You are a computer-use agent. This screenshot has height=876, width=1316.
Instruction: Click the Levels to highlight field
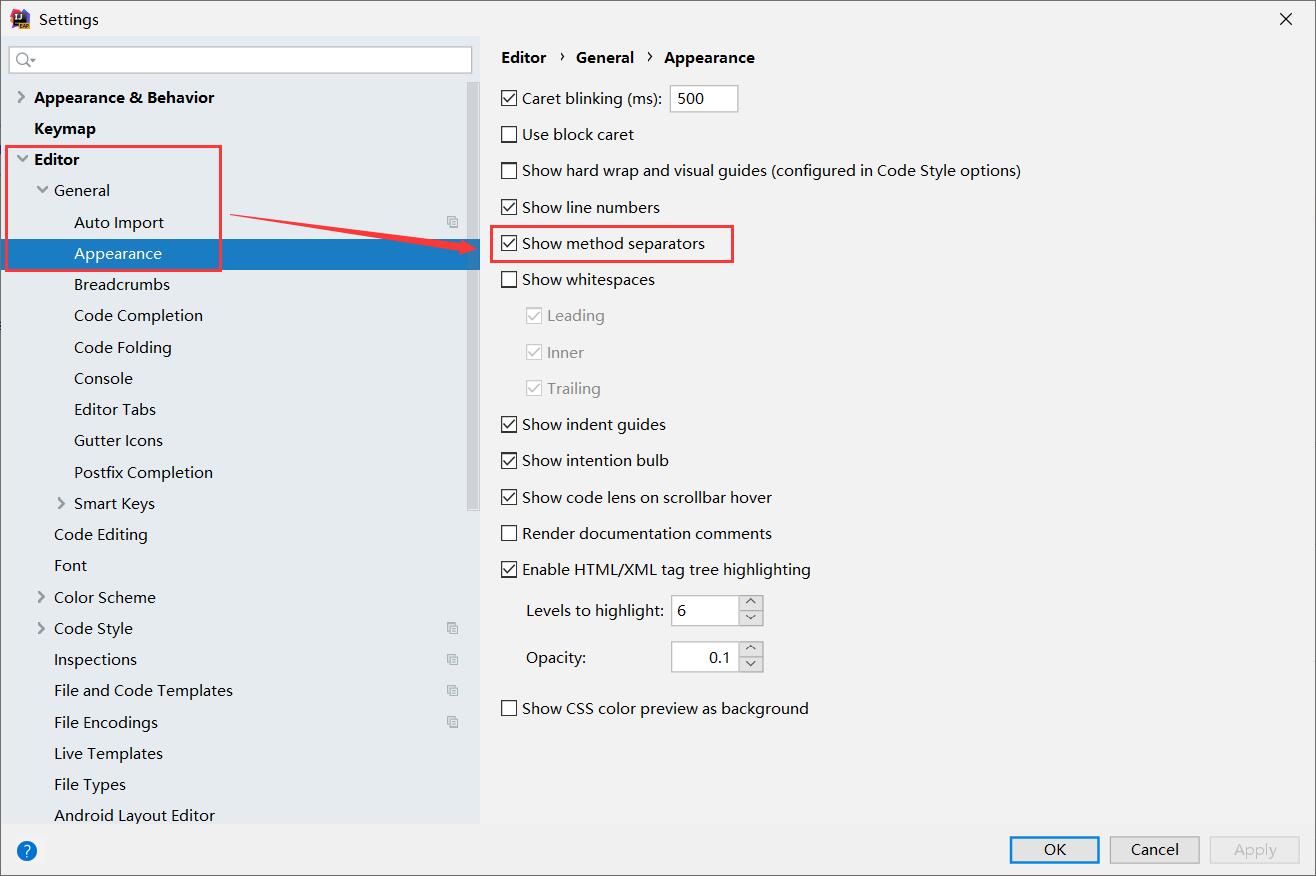click(705, 610)
